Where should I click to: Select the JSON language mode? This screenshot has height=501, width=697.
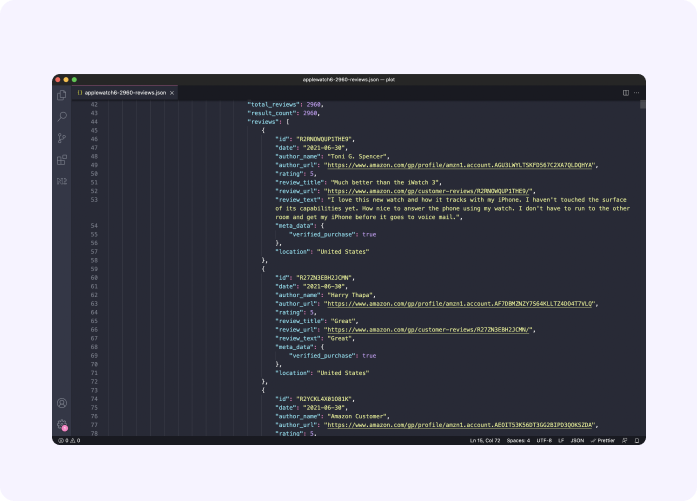coord(576,440)
